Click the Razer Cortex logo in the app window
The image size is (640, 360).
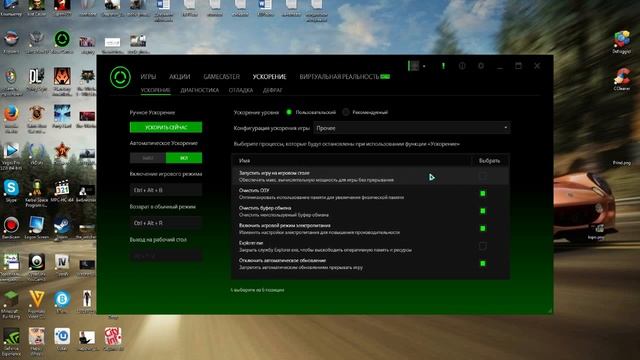coord(120,77)
